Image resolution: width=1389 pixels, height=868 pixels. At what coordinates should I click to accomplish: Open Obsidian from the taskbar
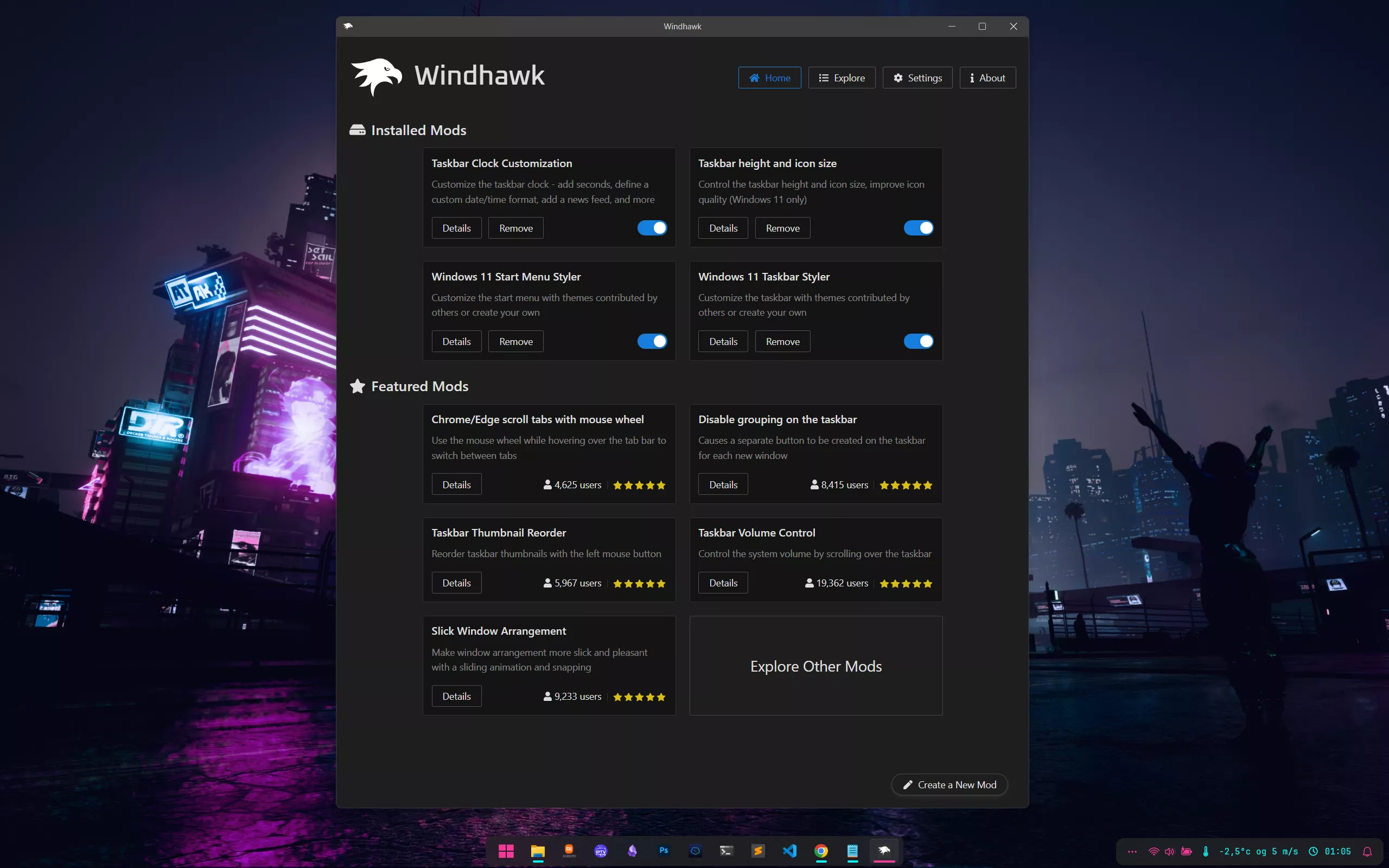pyautogui.click(x=632, y=851)
